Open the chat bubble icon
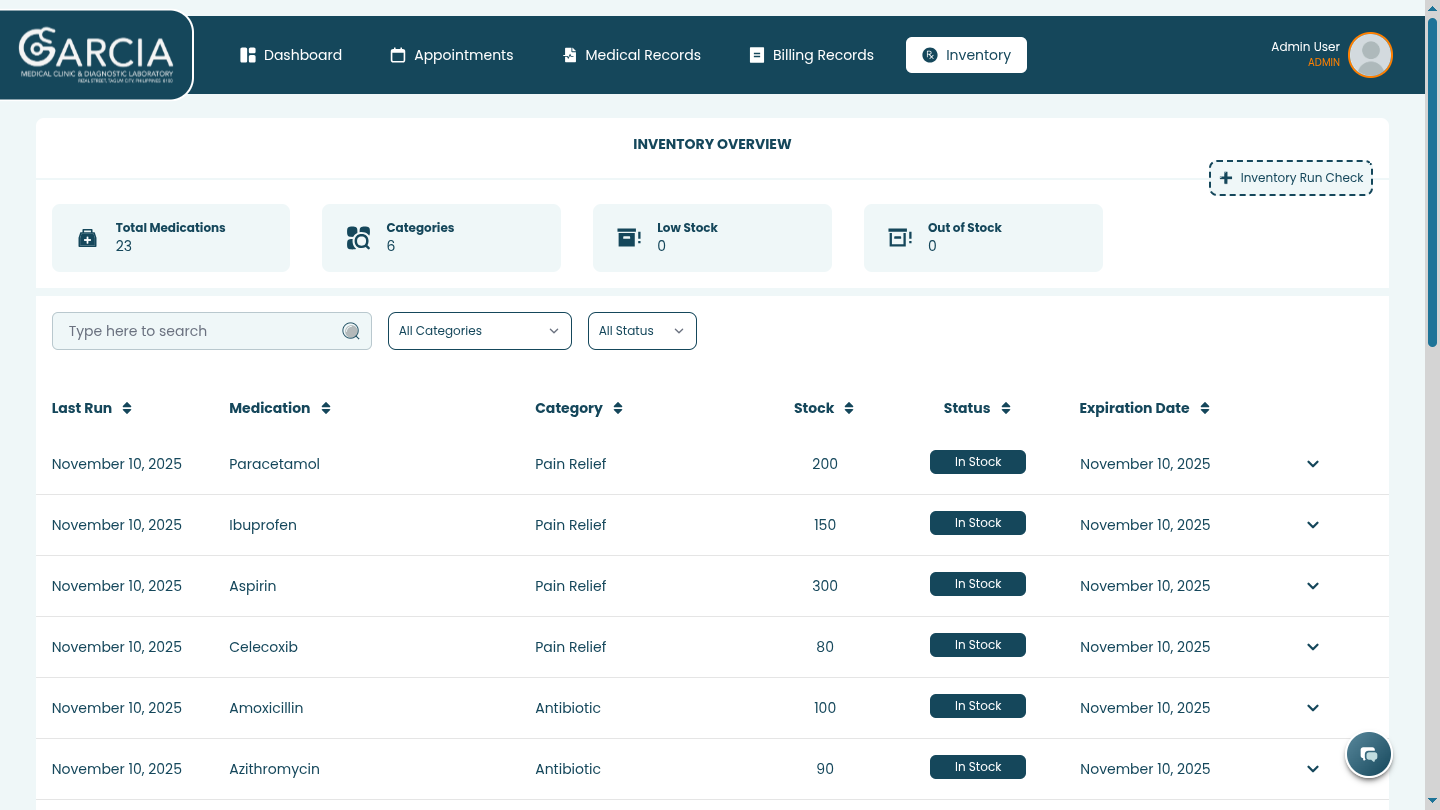 1369,754
